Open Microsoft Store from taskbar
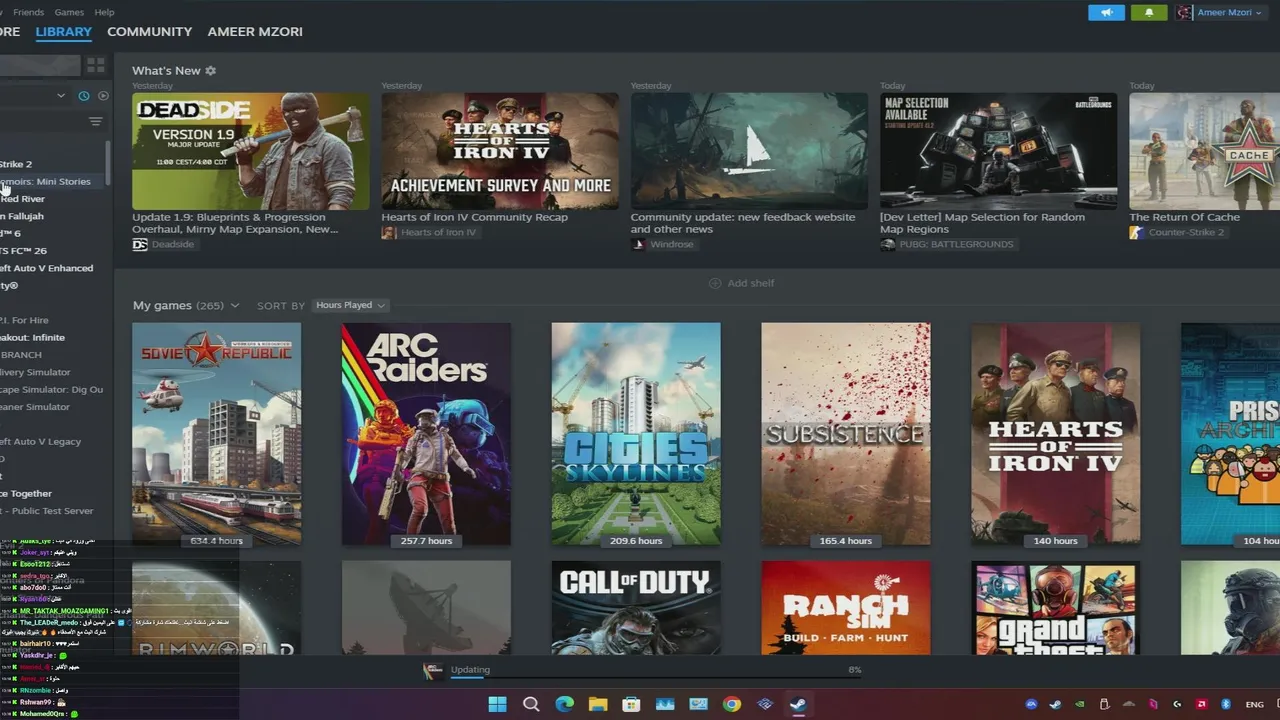The width and height of the screenshot is (1280, 720). (x=631, y=704)
